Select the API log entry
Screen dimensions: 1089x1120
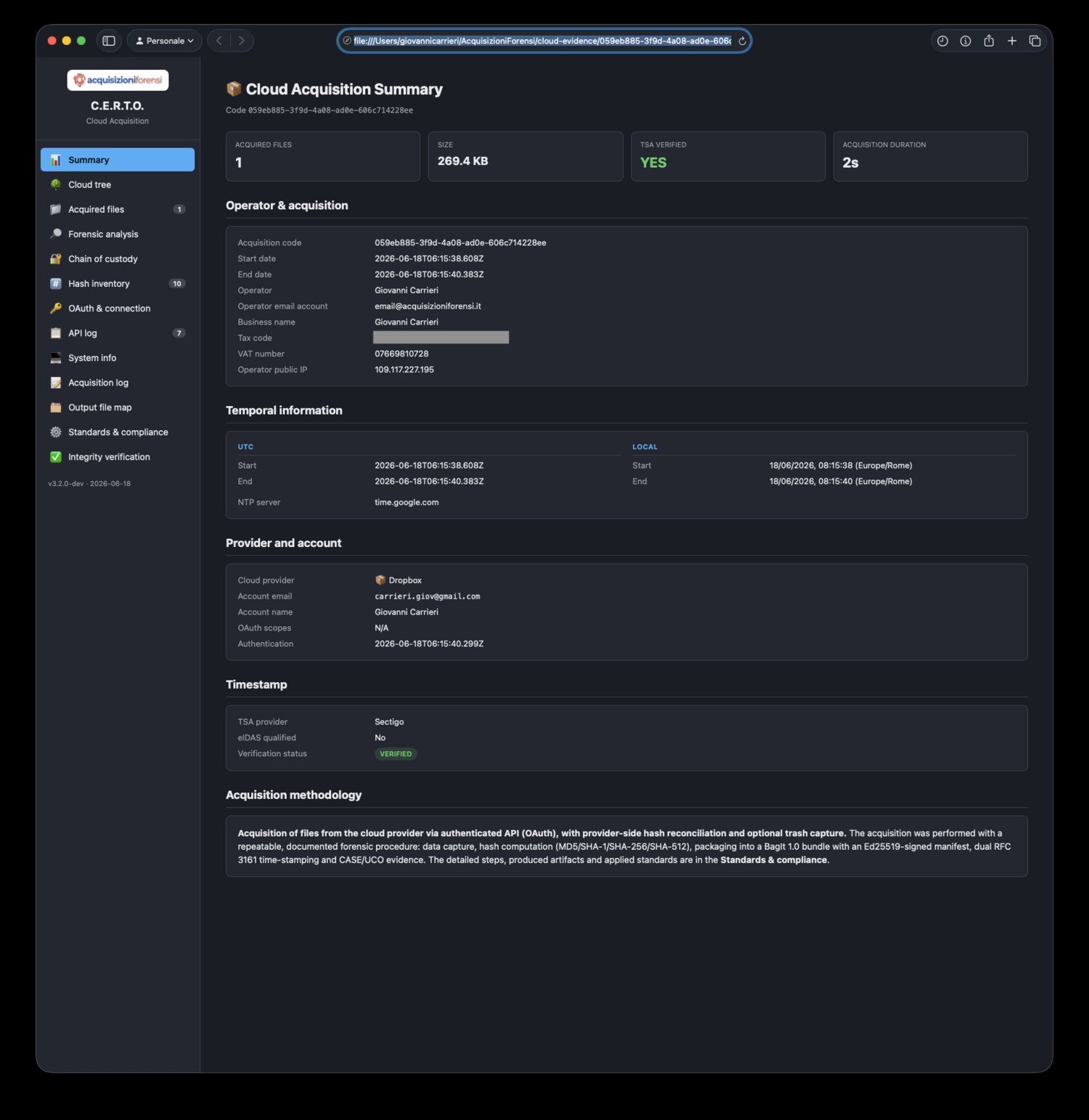coord(118,333)
